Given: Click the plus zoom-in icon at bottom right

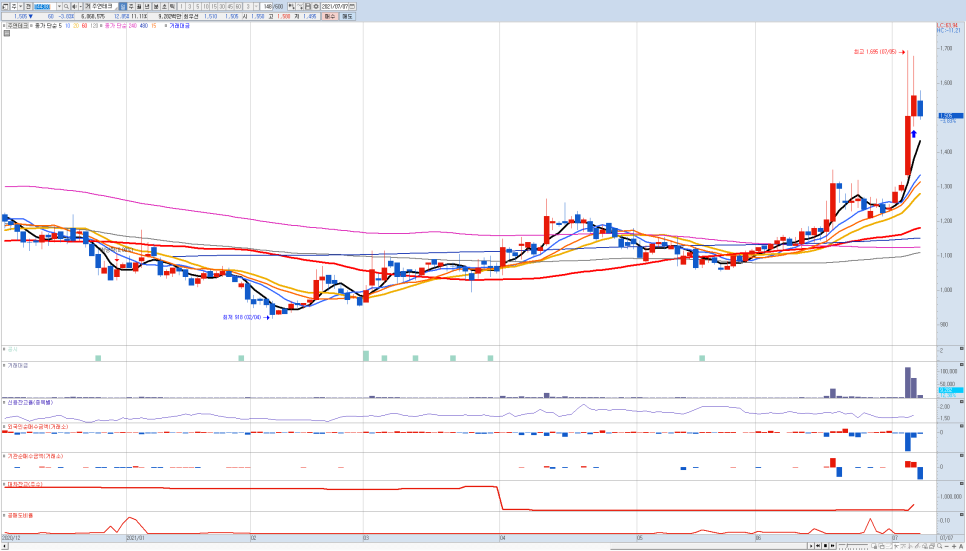Looking at the screenshot, I should tap(954, 546).
